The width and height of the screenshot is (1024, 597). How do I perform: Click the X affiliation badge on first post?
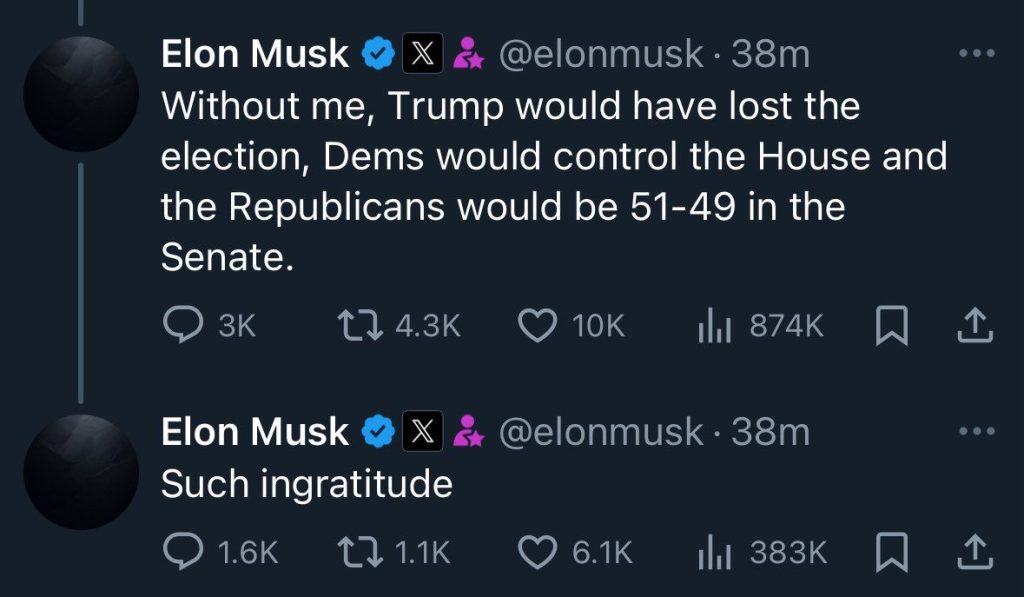click(x=423, y=53)
